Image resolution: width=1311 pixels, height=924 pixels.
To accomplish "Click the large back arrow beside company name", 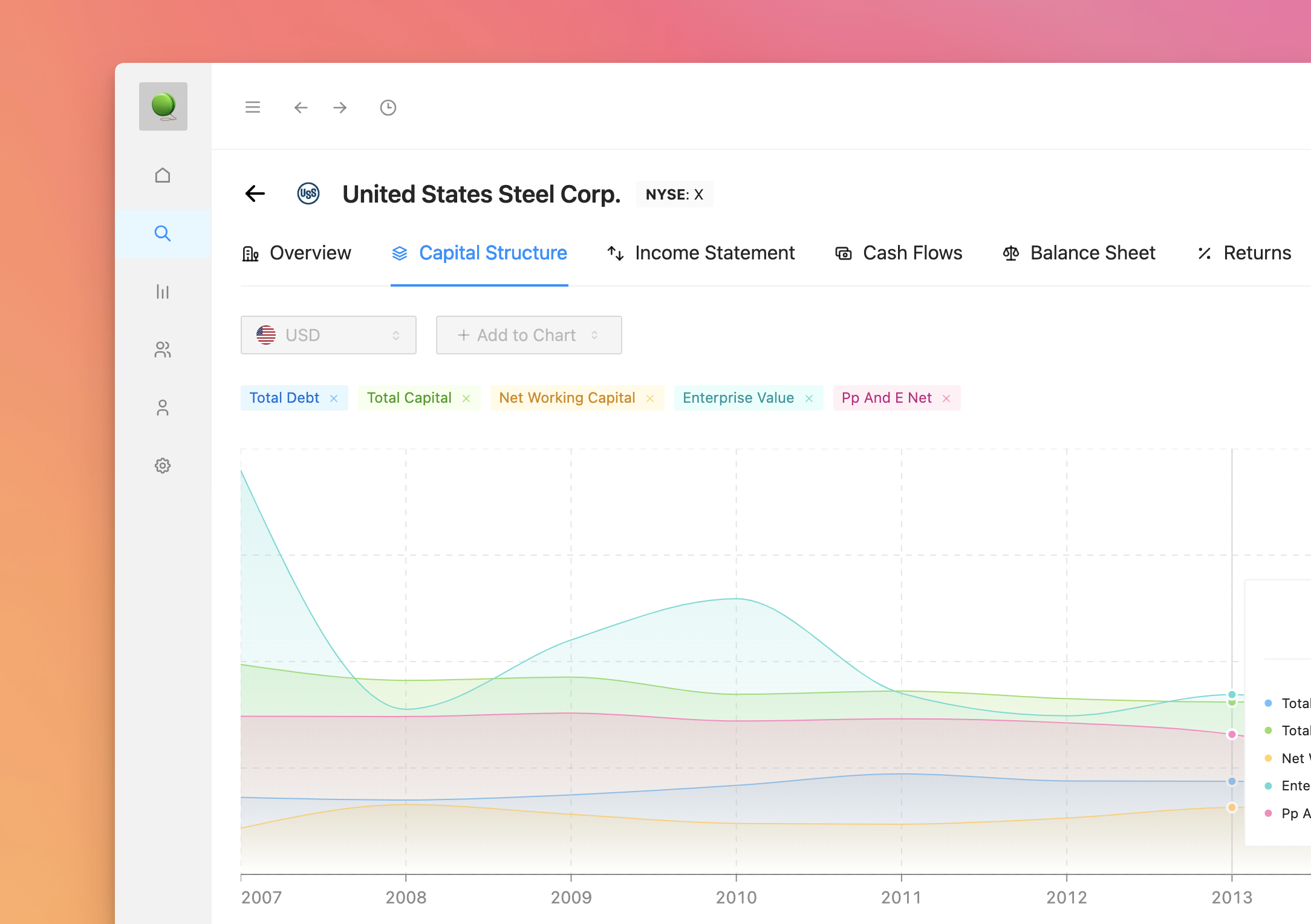I will 255,194.
